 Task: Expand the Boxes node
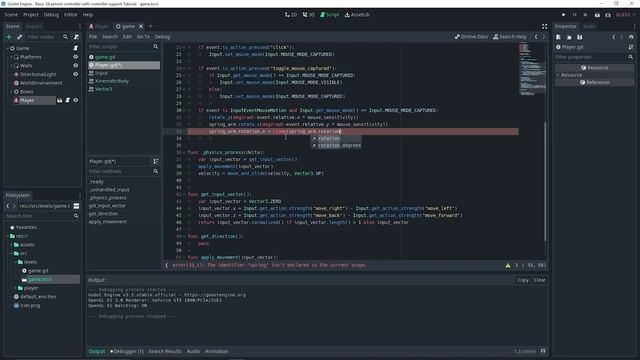click(x=11, y=92)
